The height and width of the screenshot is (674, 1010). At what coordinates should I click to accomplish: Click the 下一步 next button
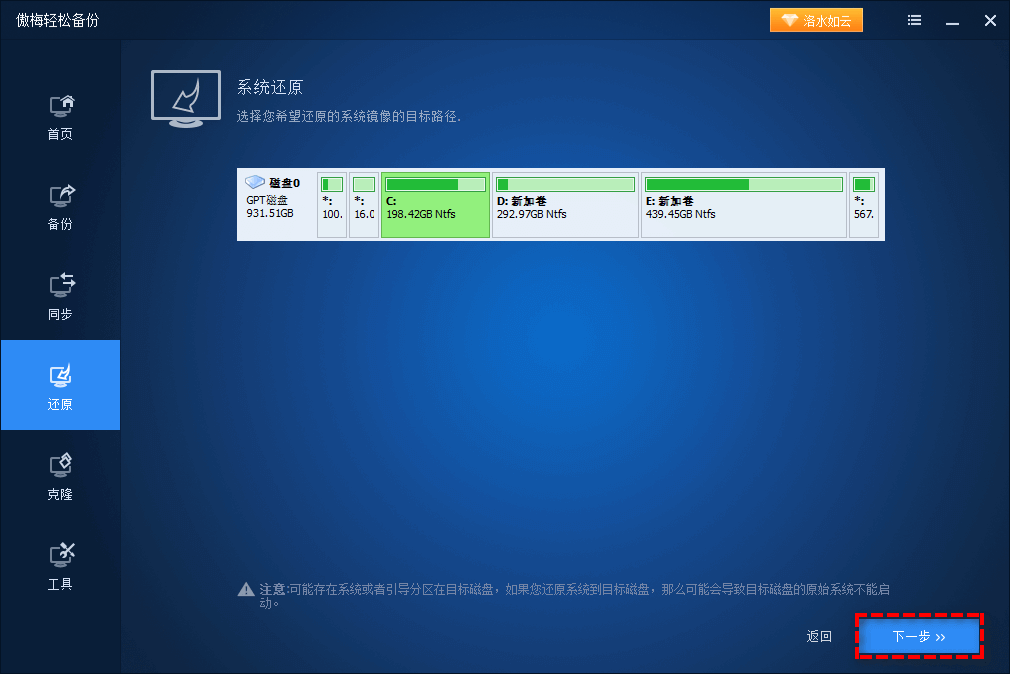pos(918,636)
